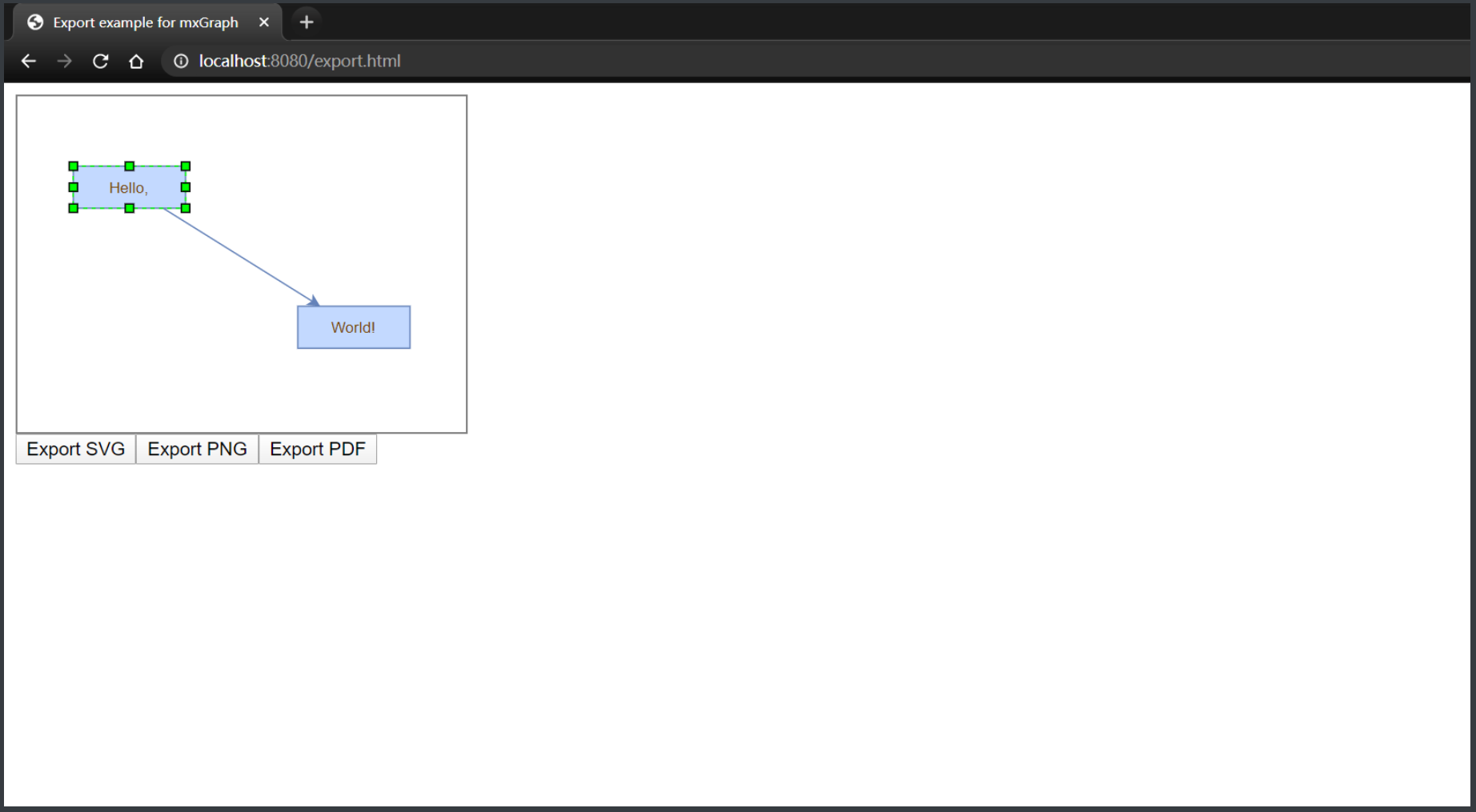Screen dimensions: 1476x812
Task: Click the Export PNG button
Action: 197,449
